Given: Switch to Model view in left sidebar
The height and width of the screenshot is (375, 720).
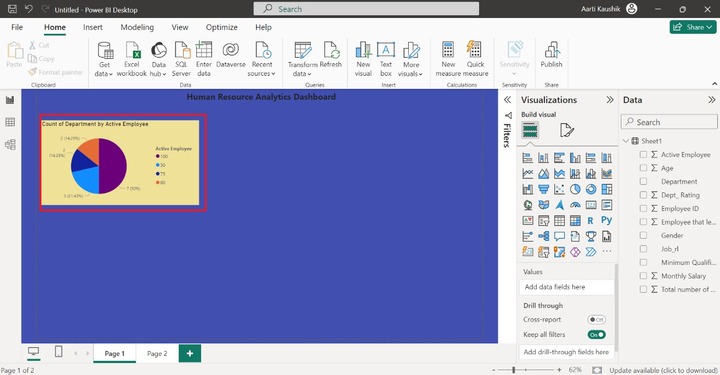Looking at the screenshot, I should 10,145.
